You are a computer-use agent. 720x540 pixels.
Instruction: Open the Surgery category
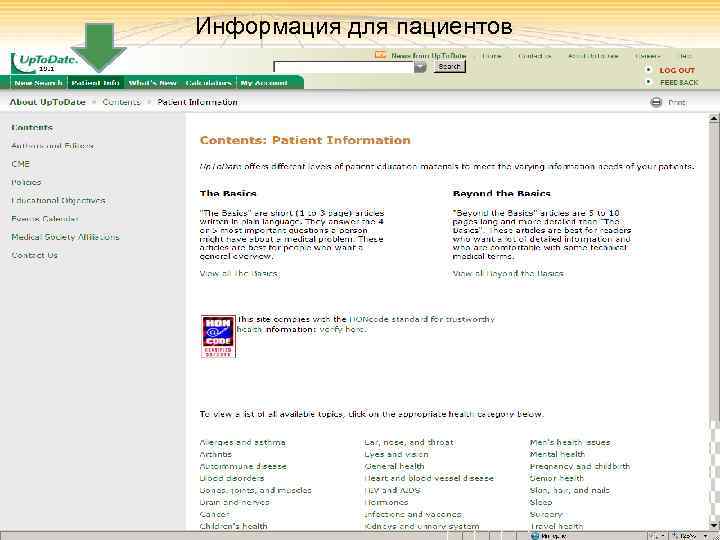546,514
